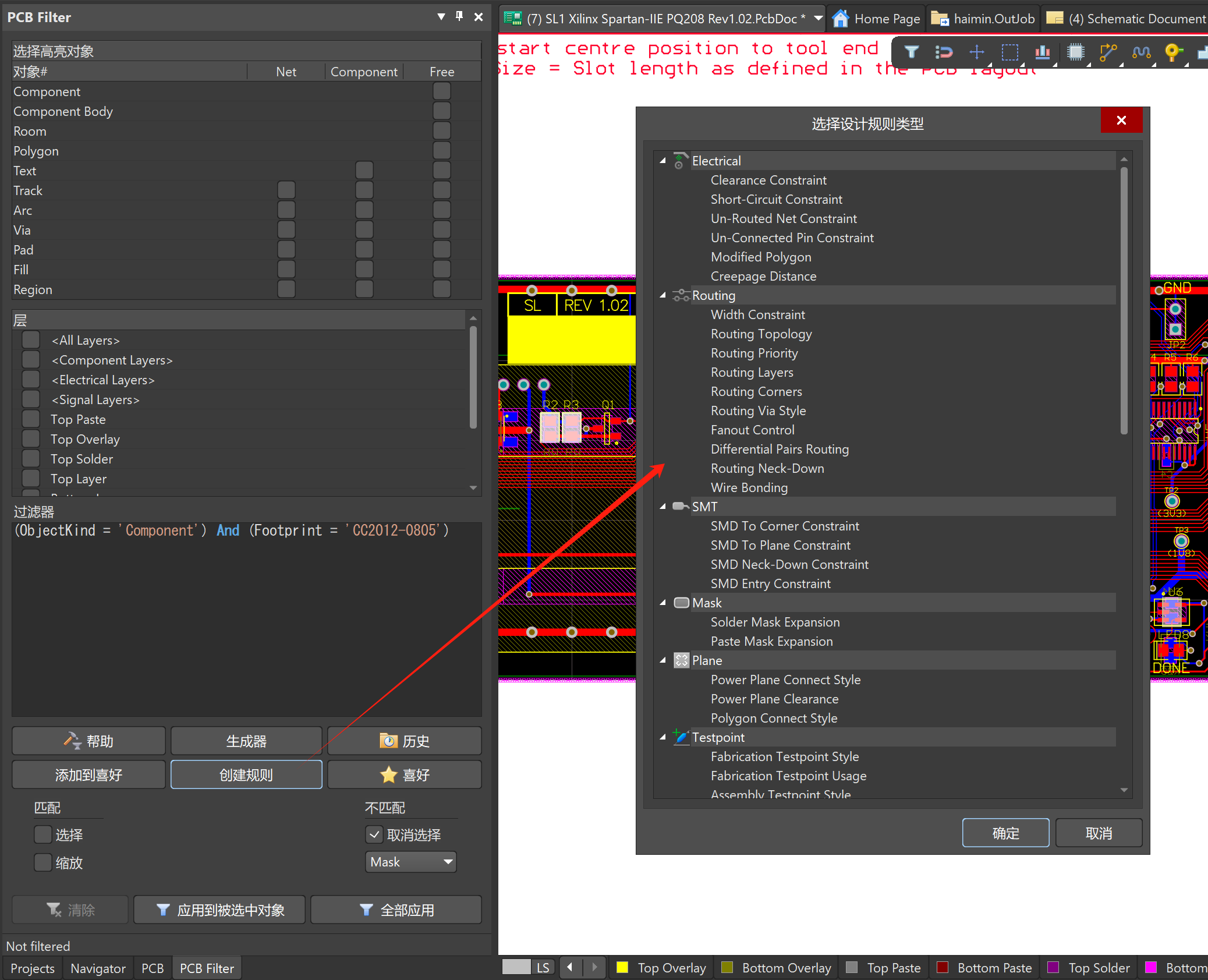Click the 全部应用 apply button

tap(396, 910)
